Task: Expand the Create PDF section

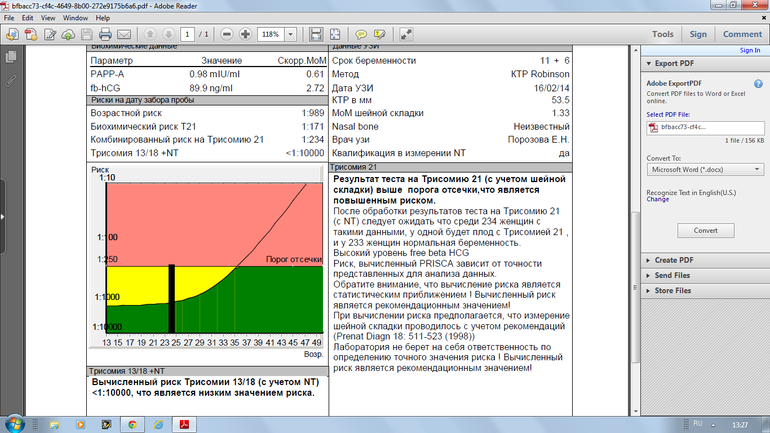Action: tap(649, 260)
